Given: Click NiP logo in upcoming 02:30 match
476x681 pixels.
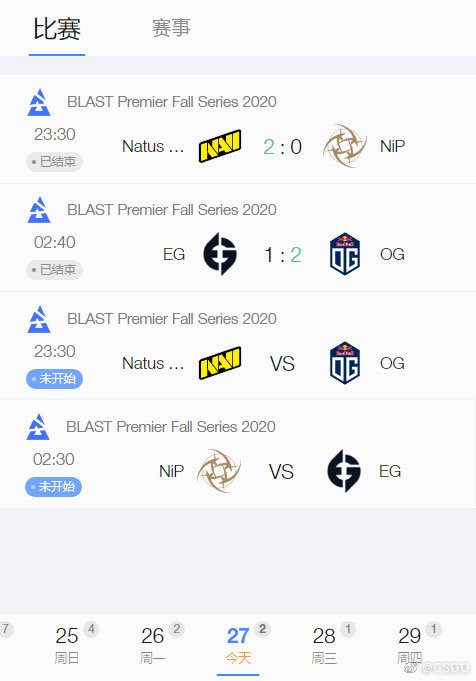Looking at the screenshot, I should pos(219,471).
